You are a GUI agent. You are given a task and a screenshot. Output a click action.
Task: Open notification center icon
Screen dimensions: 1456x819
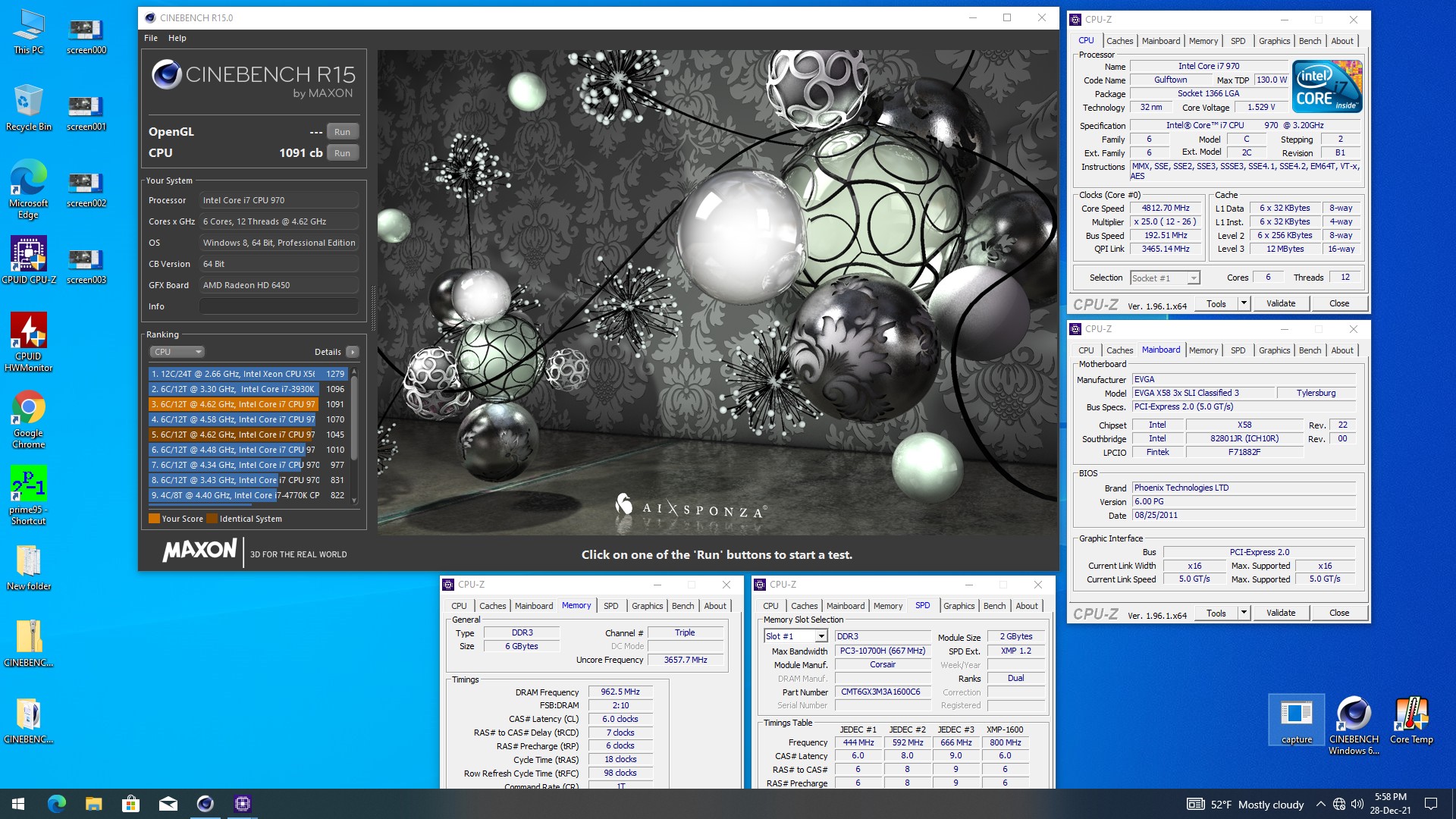click(1431, 804)
